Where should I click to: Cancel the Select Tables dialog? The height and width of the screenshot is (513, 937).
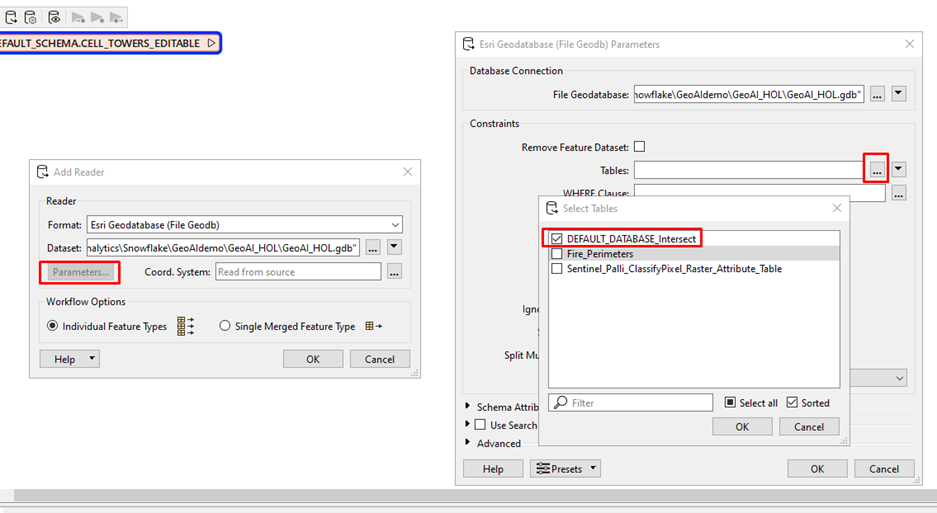tap(809, 427)
